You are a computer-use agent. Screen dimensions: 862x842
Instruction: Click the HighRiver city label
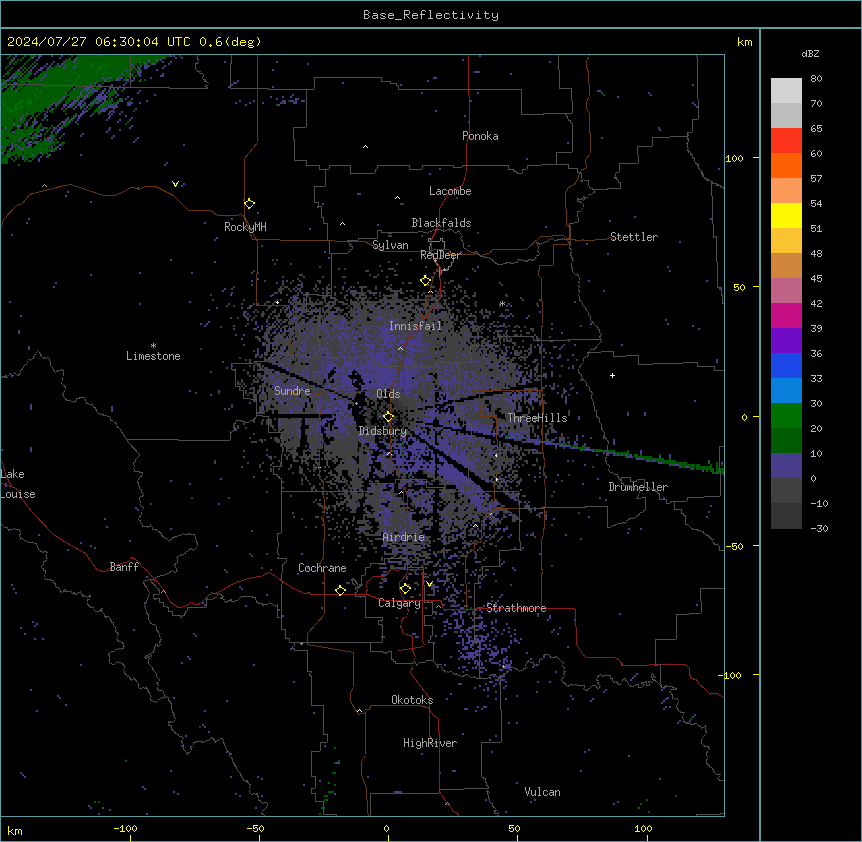click(430, 743)
